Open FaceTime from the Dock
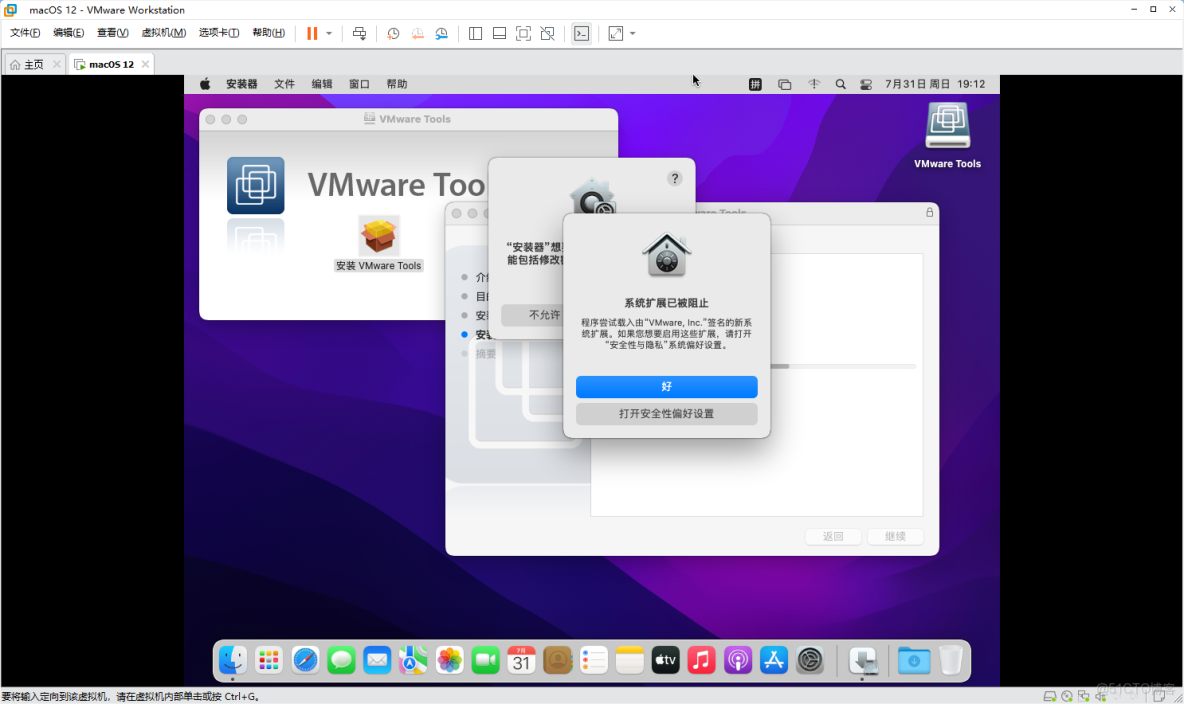This screenshot has width=1184, height=704. pos(486,660)
